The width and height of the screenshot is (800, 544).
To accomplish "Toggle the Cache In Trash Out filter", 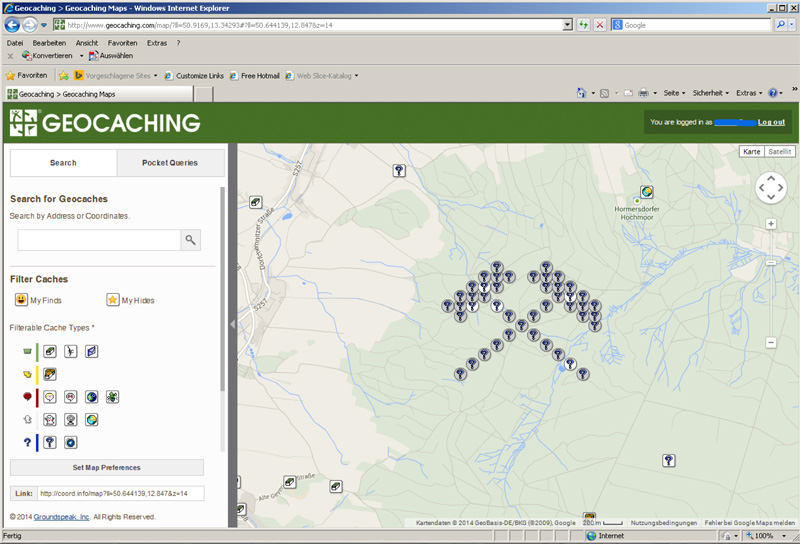I will coord(112,397).
